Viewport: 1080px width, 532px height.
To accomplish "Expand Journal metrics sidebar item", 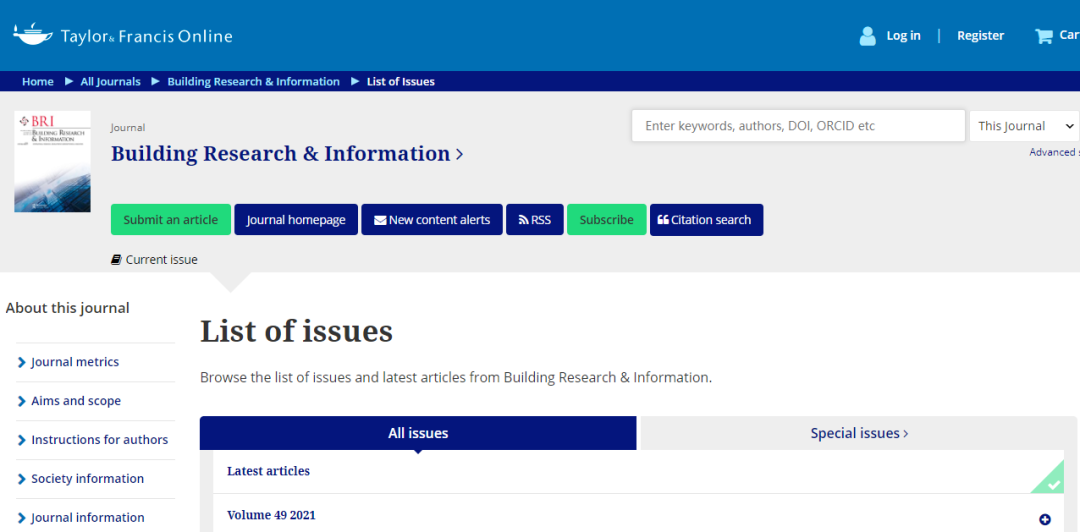I will point(75,362).
